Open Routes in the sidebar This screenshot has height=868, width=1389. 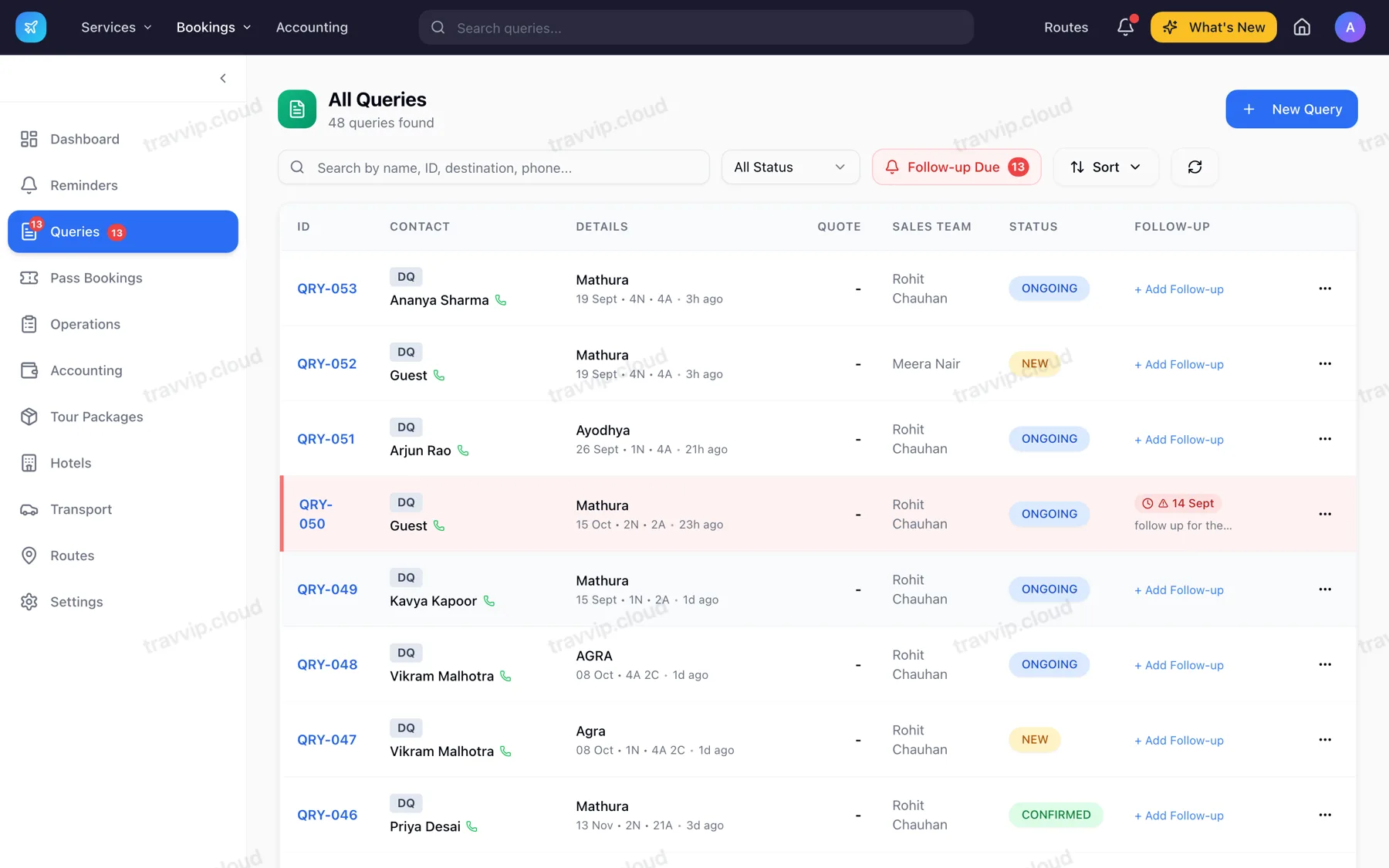(123, 556)
